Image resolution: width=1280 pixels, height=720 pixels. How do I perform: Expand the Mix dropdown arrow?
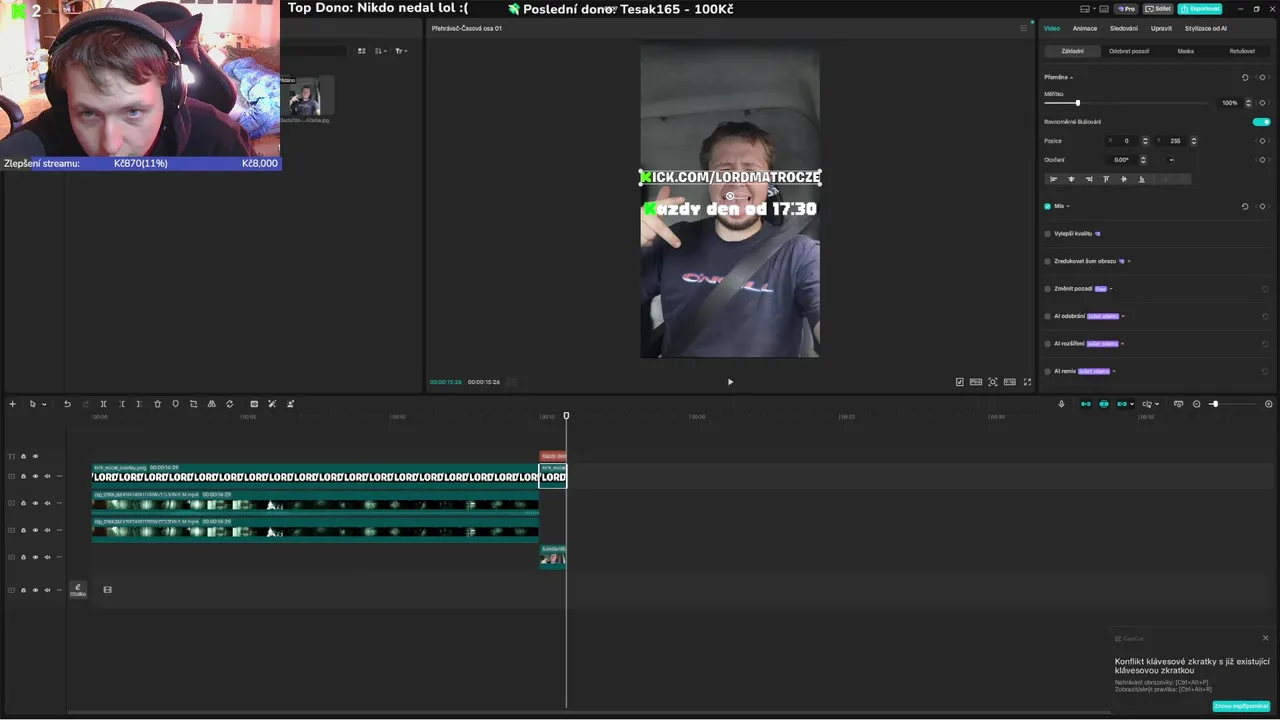tap(1068, 206)
